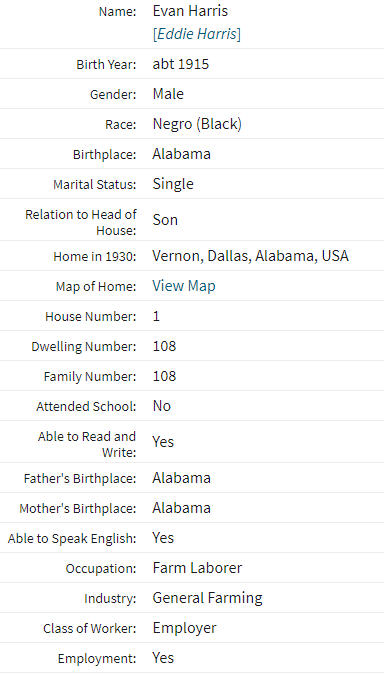387x675 pixels.
Task: Click the Occupation value Farm Laborer
Action: 197,568
